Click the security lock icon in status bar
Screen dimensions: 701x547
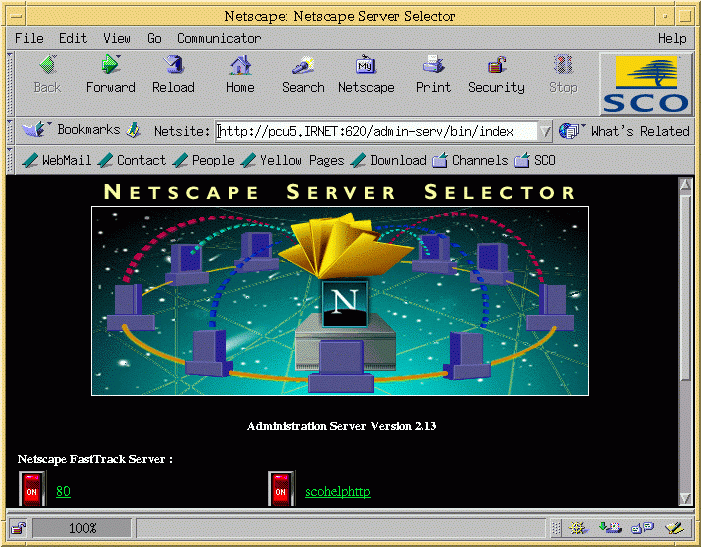point(18,528)
